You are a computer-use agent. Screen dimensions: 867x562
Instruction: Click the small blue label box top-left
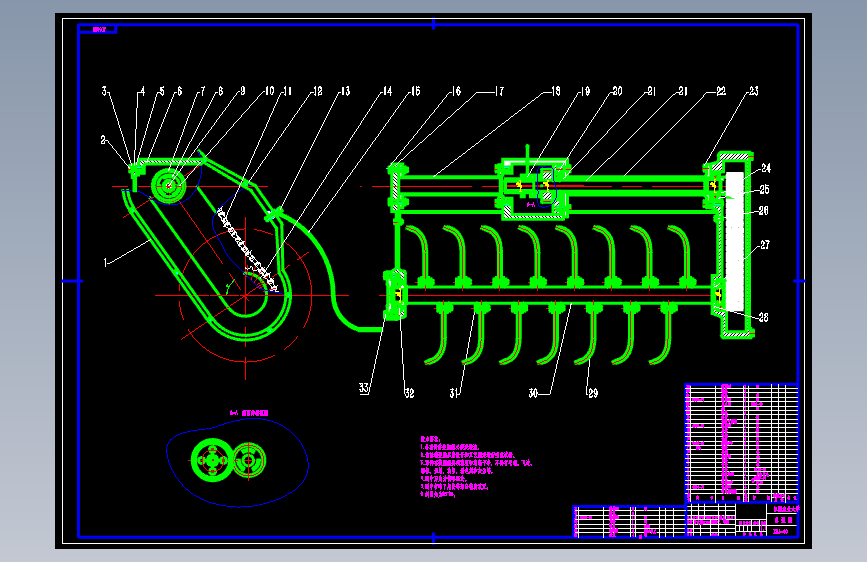[98, 29]
